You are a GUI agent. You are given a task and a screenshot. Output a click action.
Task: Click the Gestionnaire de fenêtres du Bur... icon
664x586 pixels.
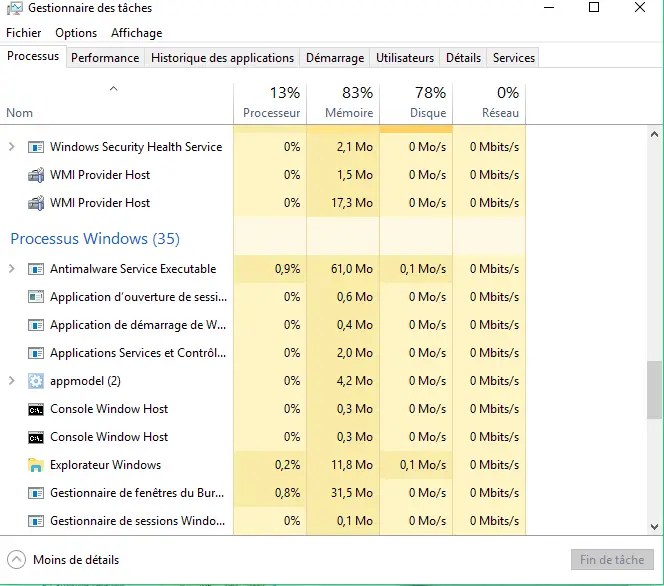(36, 493)
